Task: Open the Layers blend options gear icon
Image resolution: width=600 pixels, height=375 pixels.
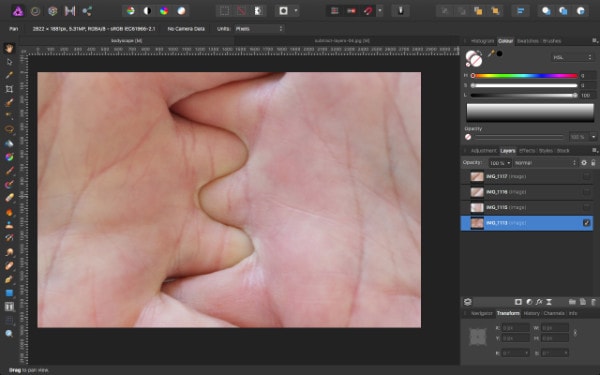Action: pos(584,163)
